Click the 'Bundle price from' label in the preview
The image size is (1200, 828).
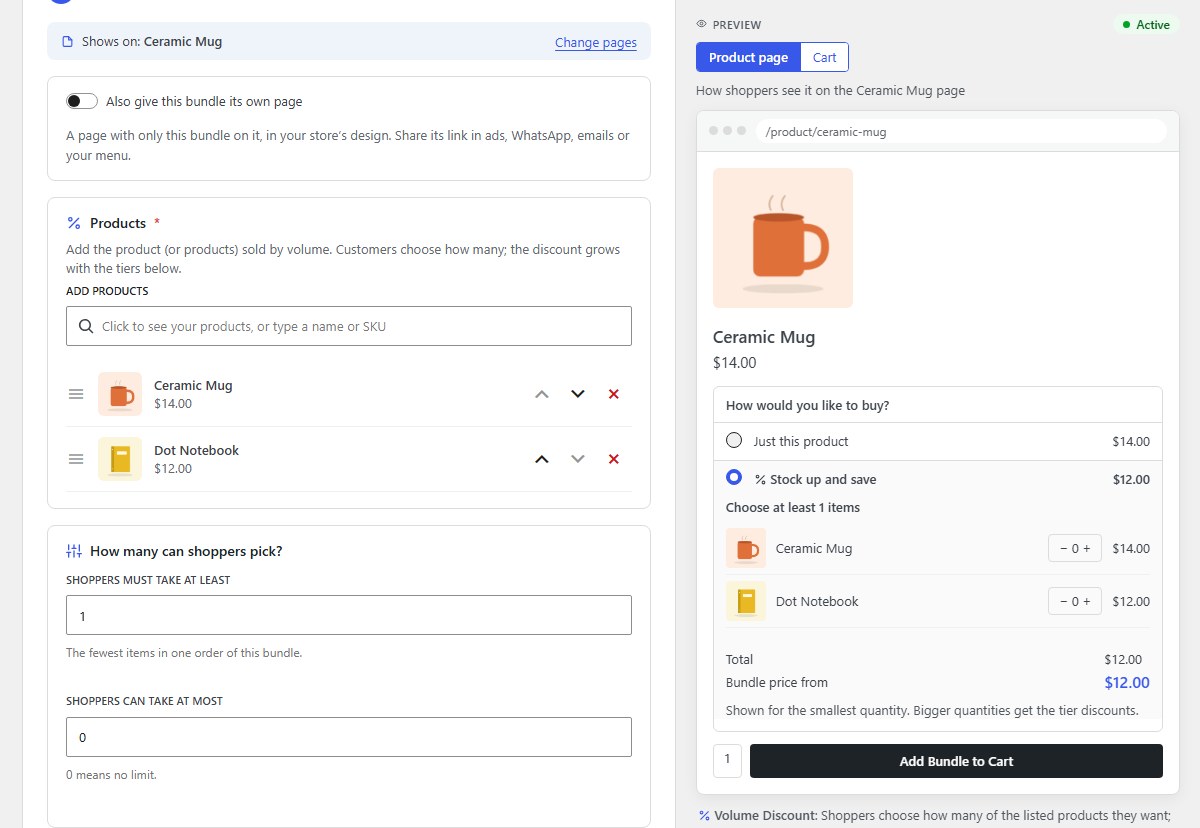[x=777, y=682]
